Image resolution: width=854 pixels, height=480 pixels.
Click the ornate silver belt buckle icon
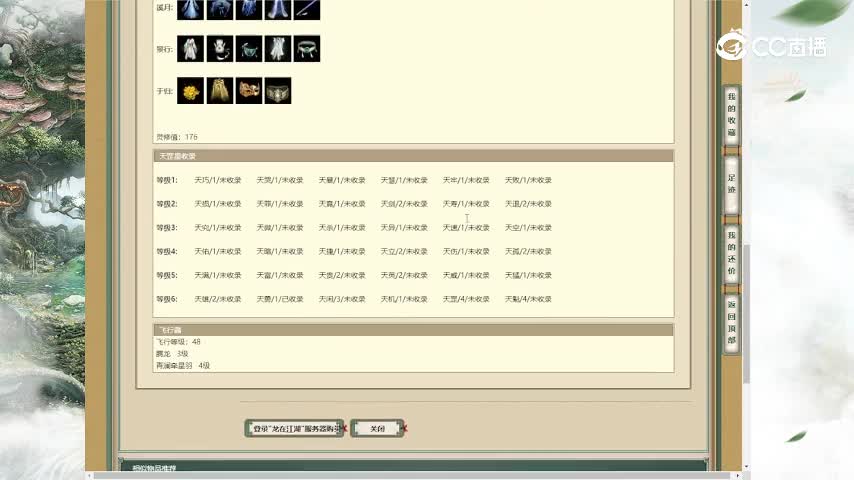click(278, 90)
